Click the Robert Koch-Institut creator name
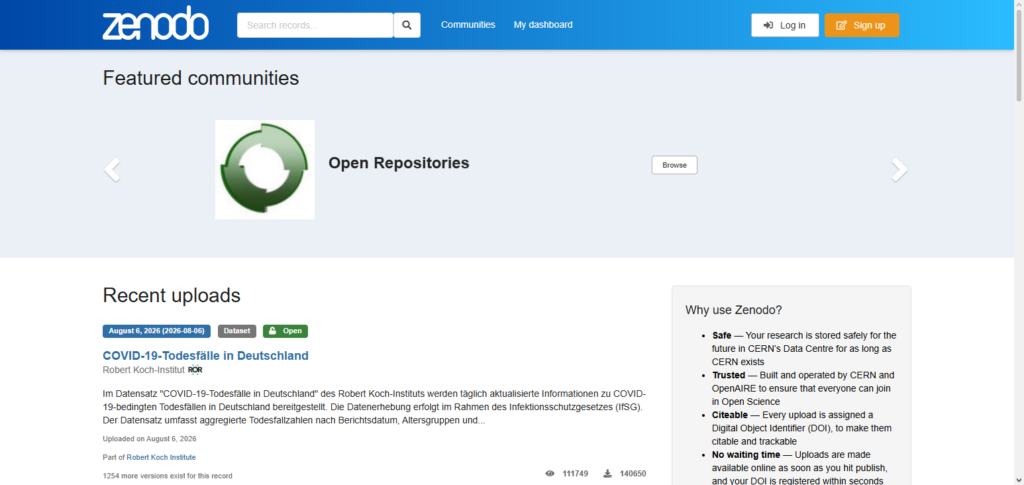This screenshot has height=485, width=1024. click(x=144, y=370)
